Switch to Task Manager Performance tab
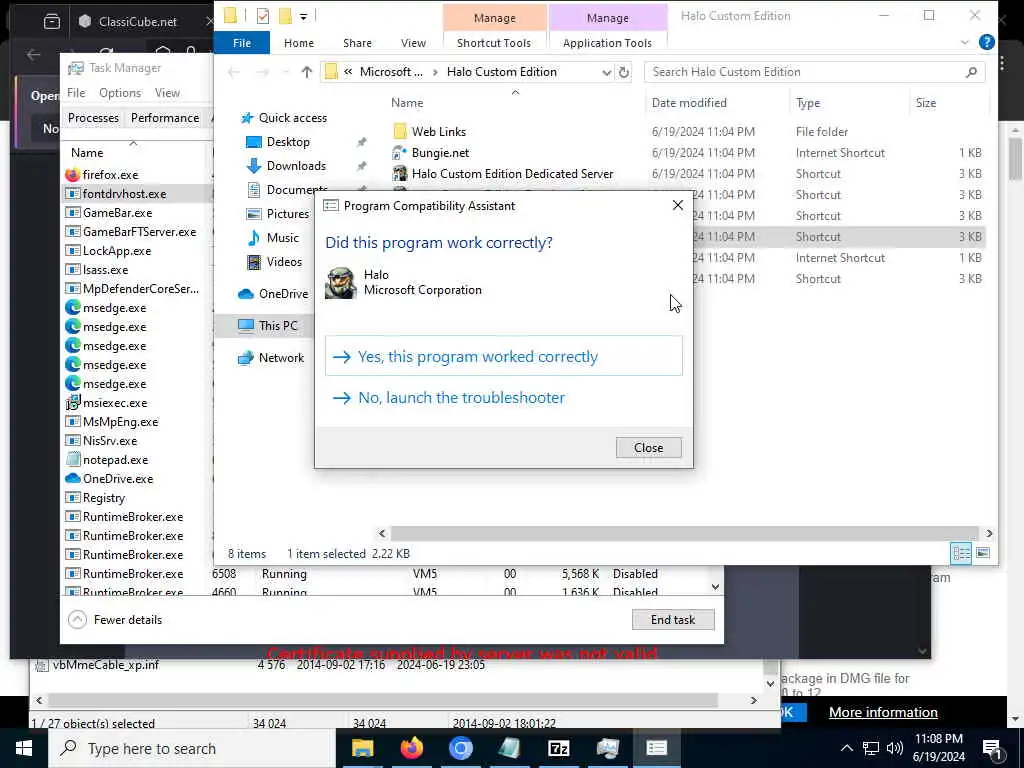Screen dimensions: 1024x768 pos(165,118)
